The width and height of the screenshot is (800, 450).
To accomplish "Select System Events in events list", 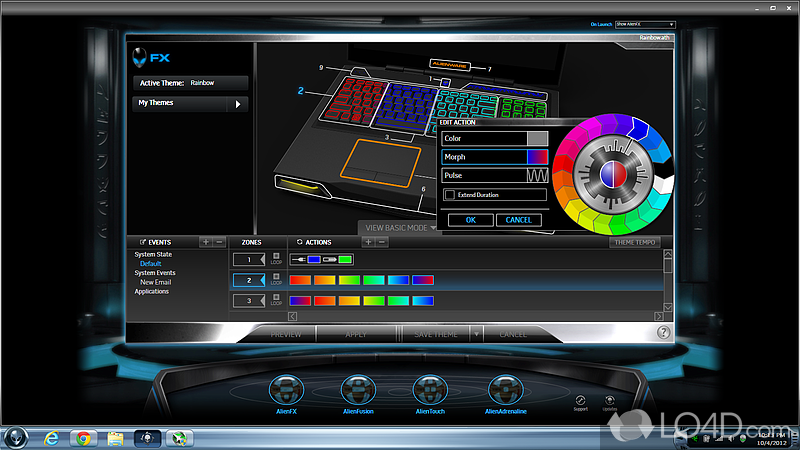I will click(x=155, y=272).
